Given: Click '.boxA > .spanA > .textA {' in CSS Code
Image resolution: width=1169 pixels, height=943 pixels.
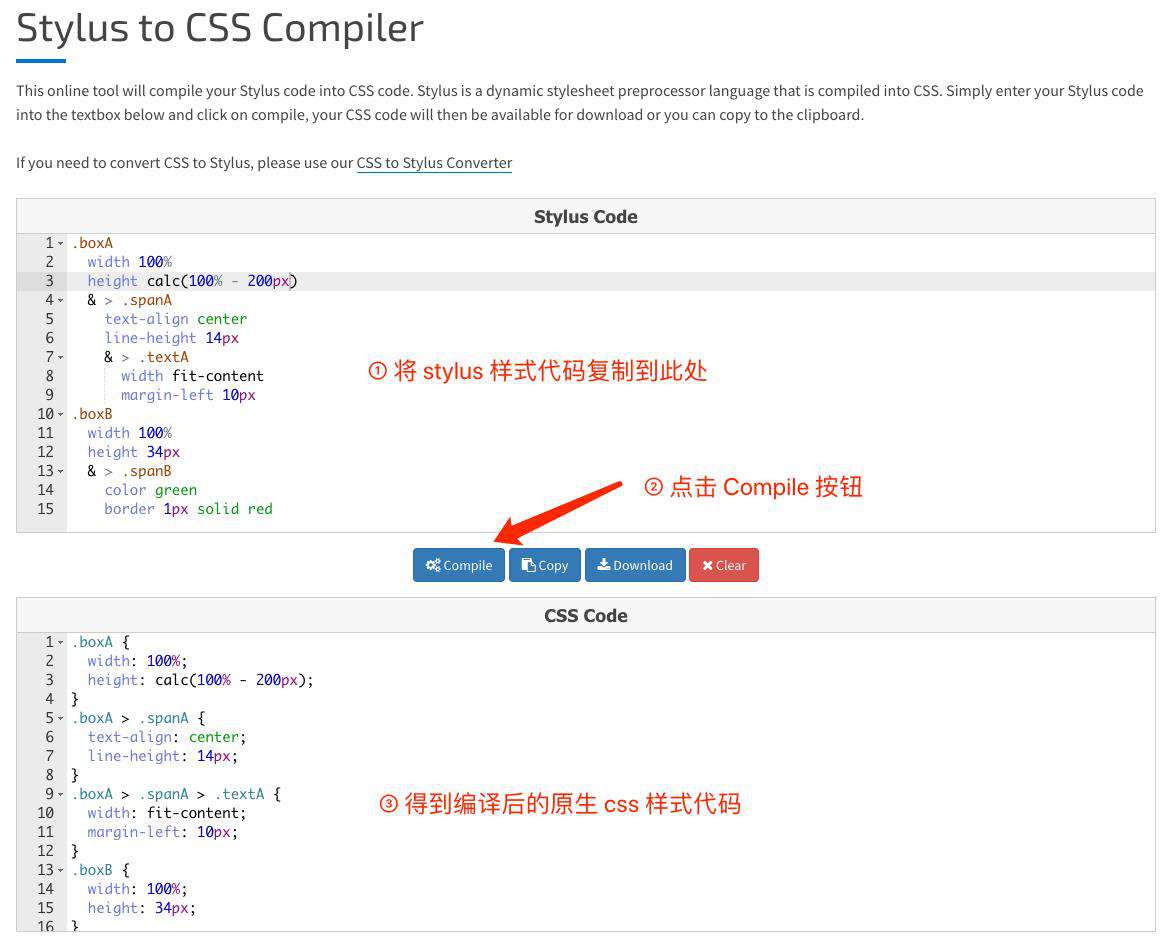Looking at the screenshot, I should (x=177, y=794).
